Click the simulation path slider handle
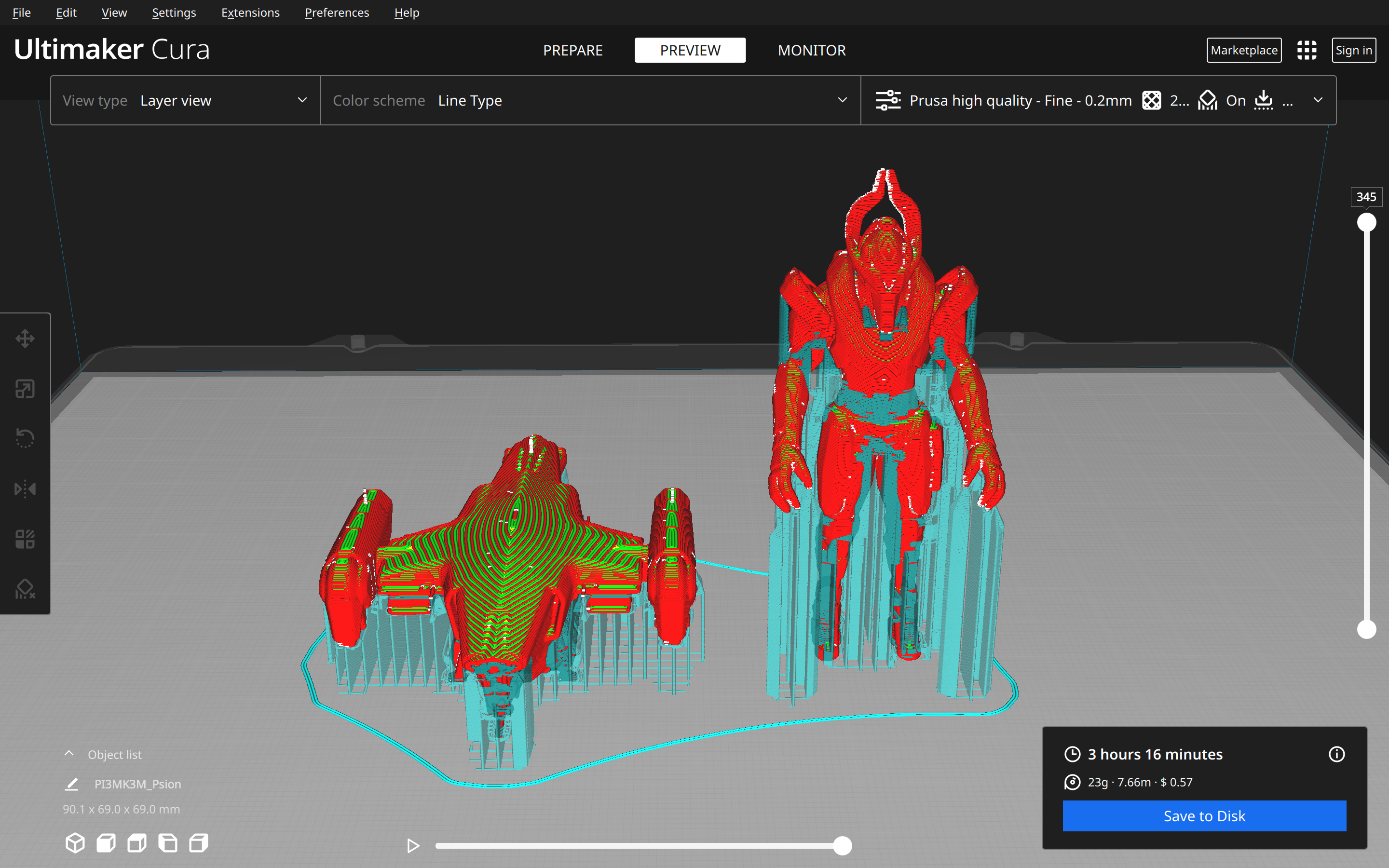 pyautogui.click(x=842, y=846)
